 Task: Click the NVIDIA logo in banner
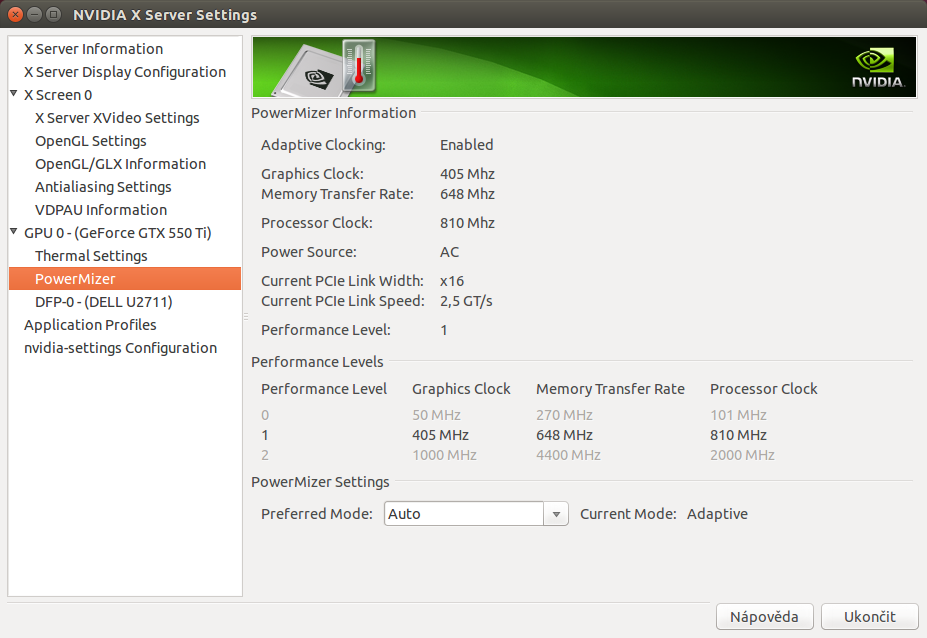click(878, 69)
